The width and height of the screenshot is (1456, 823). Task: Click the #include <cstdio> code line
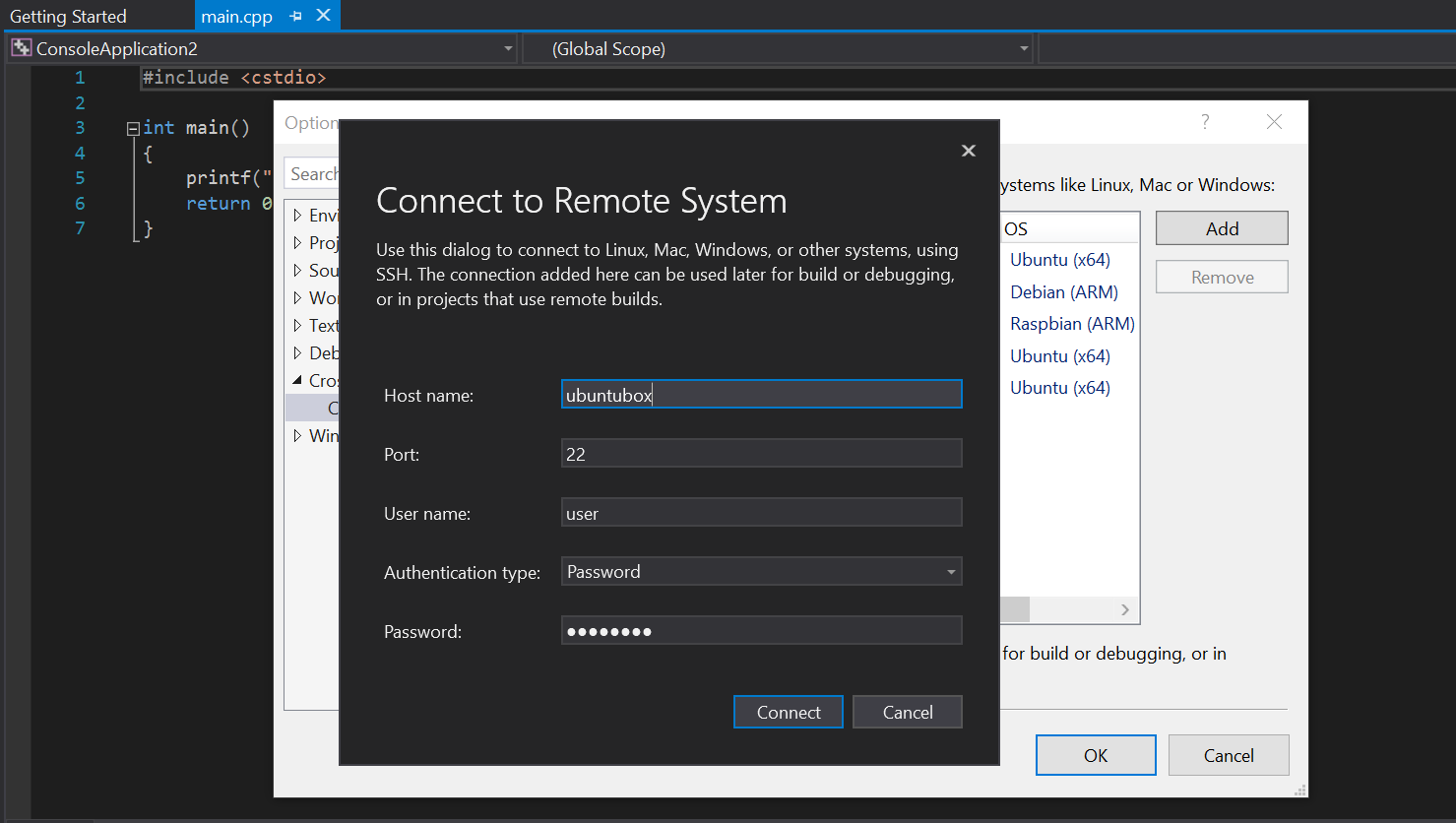click(x=234, y=78)
